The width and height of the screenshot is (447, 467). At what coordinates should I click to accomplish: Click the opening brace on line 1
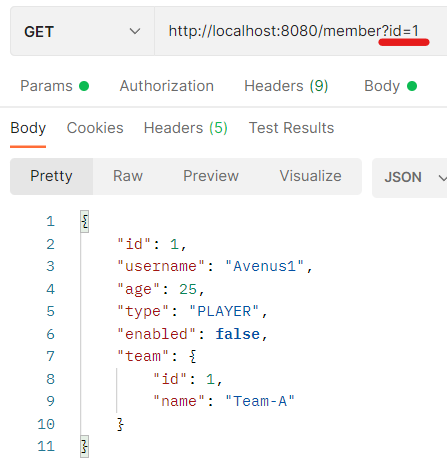85,221
